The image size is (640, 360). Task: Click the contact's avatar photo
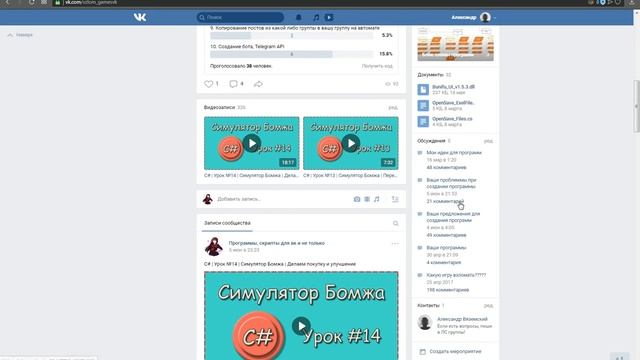424,322
